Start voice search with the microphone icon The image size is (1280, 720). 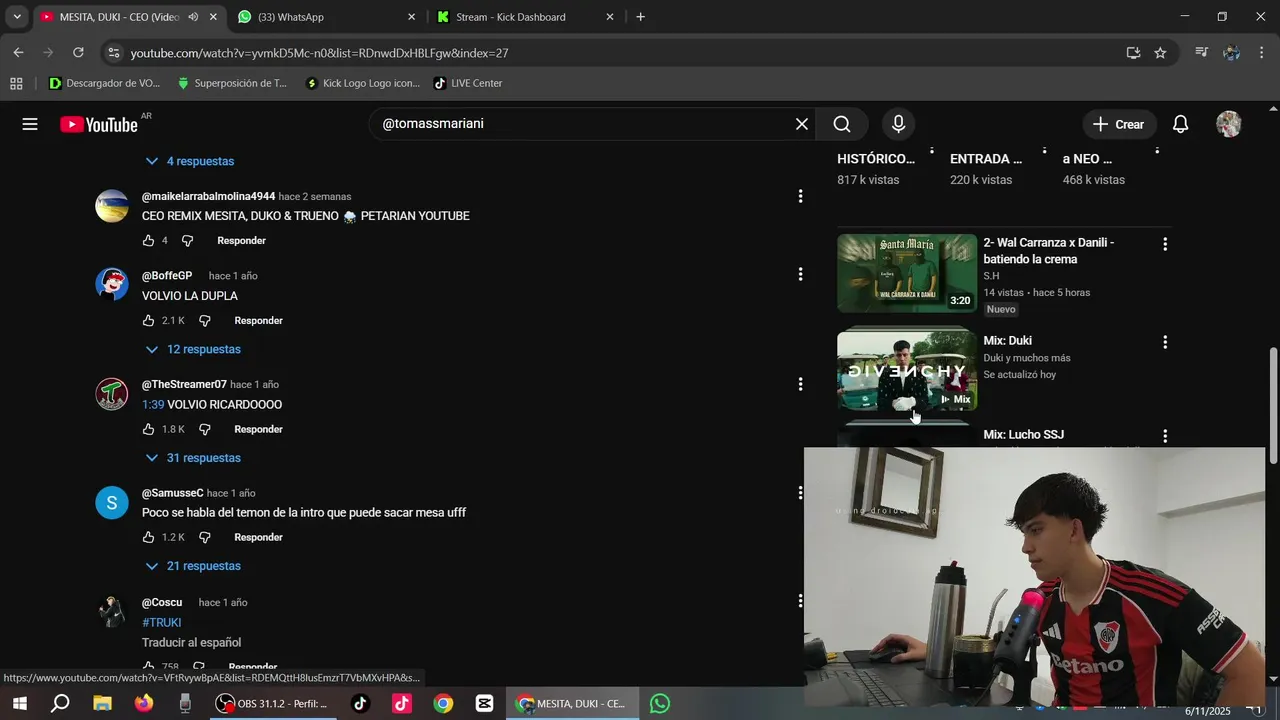click(x=898, y=124)
